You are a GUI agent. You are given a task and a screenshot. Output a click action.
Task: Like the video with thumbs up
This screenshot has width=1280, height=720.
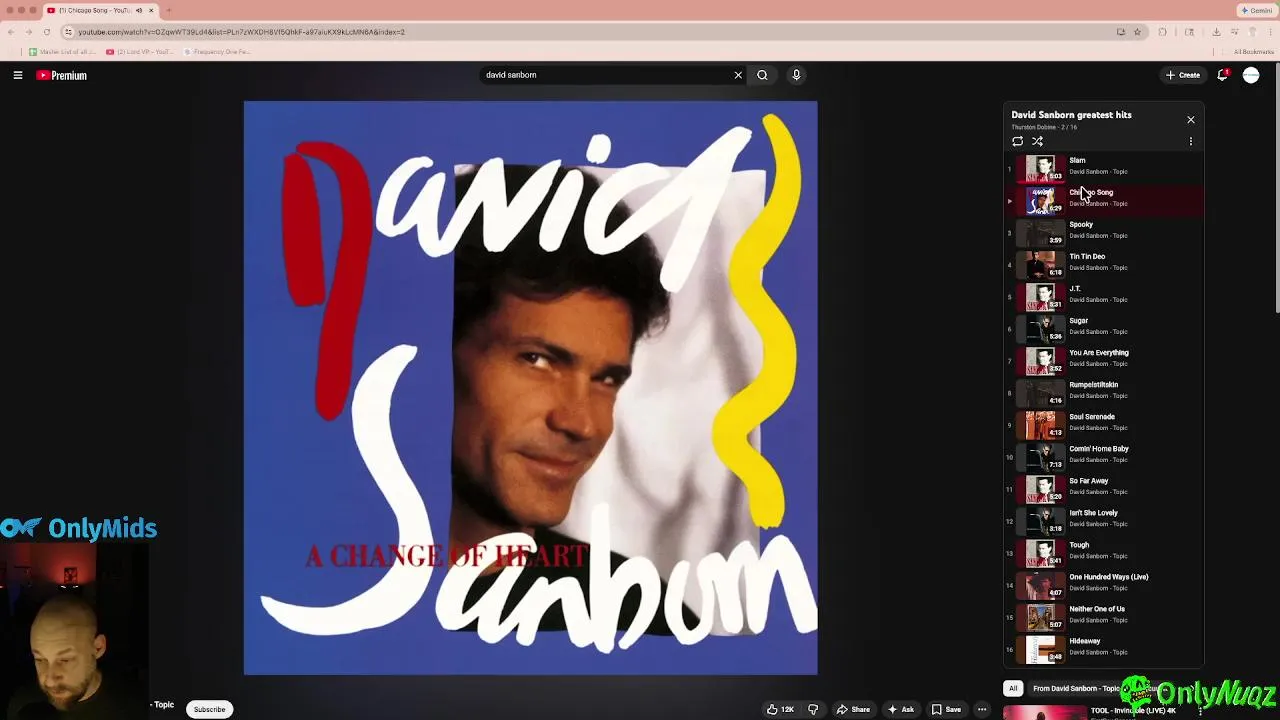pos(780,709)
